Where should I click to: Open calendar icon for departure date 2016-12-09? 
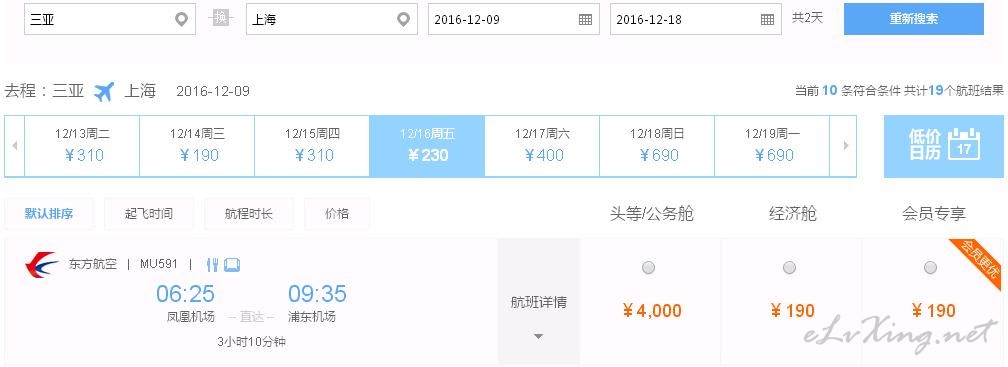[585, 19]
